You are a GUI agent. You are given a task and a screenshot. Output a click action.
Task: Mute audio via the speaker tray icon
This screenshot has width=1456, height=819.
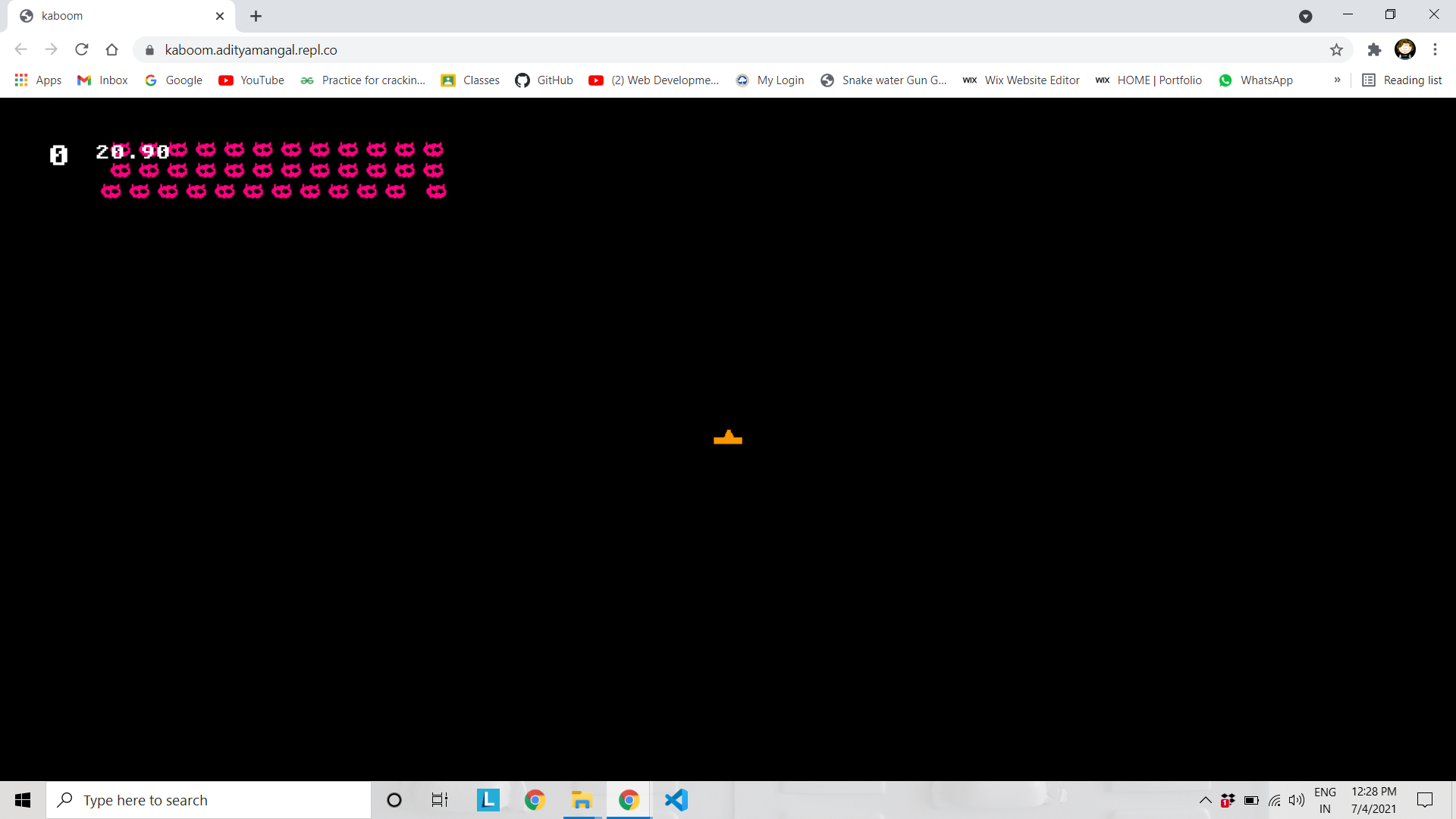(x=1297, y=800)
